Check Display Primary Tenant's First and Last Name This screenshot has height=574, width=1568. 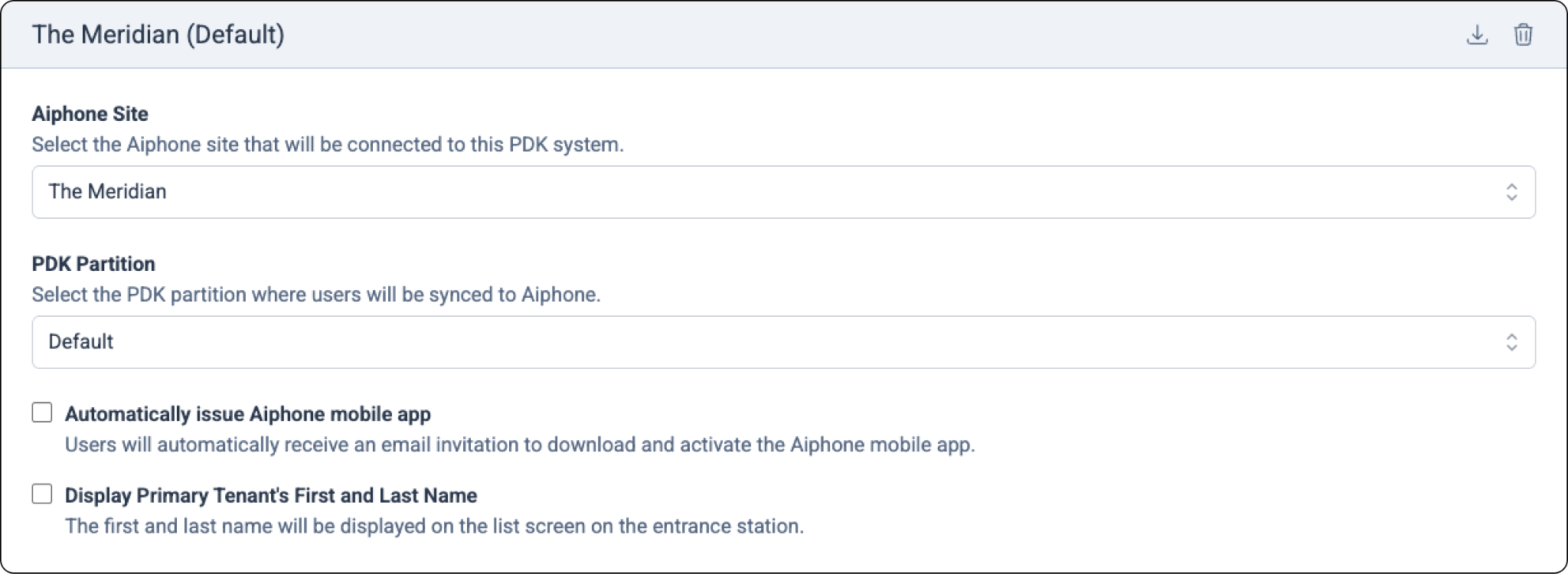[x=42, y=494]
